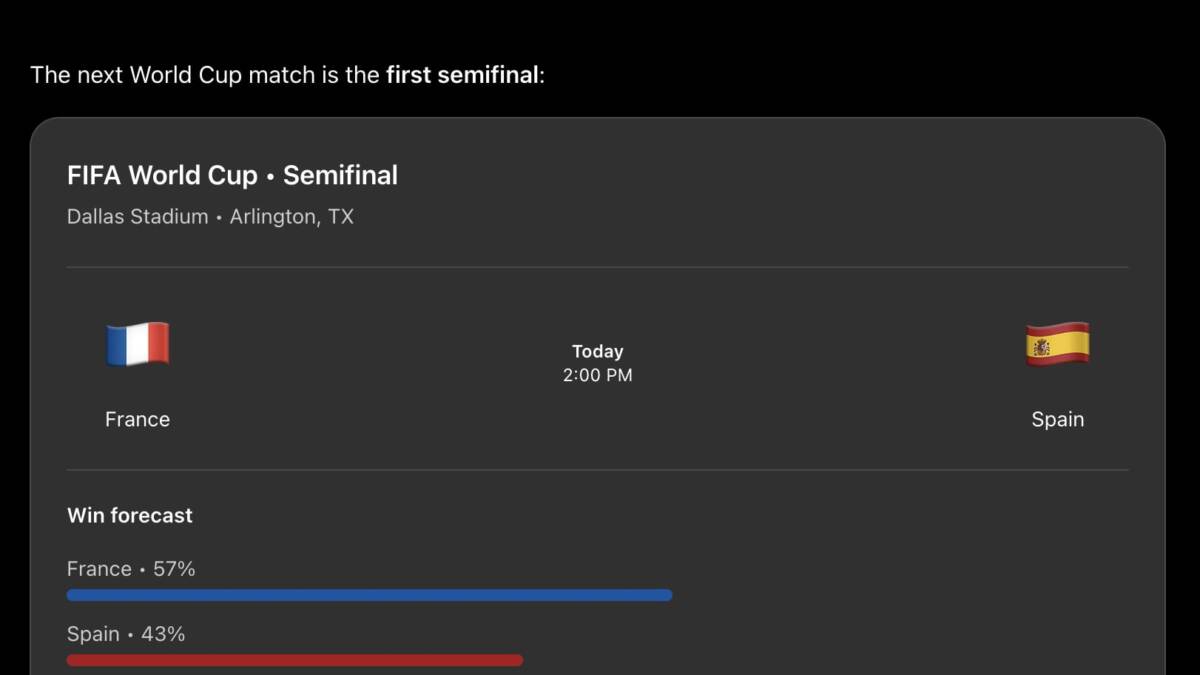This screenshot has height=675, width=1200.
Task: Click the France 57% forecast label
Action: click(131, 568)
